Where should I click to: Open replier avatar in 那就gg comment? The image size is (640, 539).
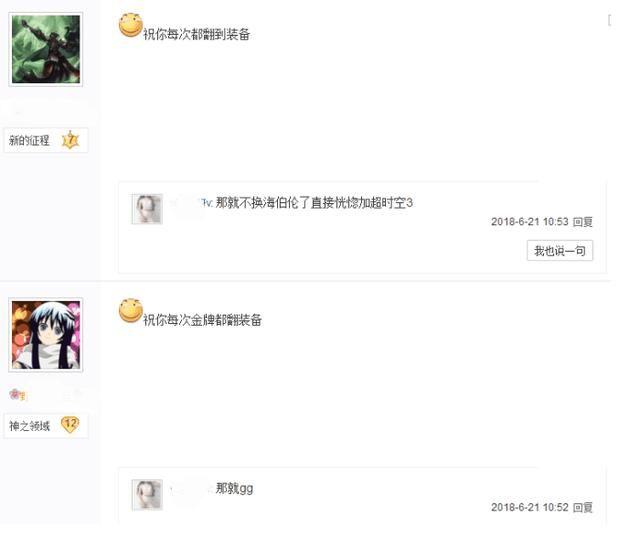pos(147,495)
